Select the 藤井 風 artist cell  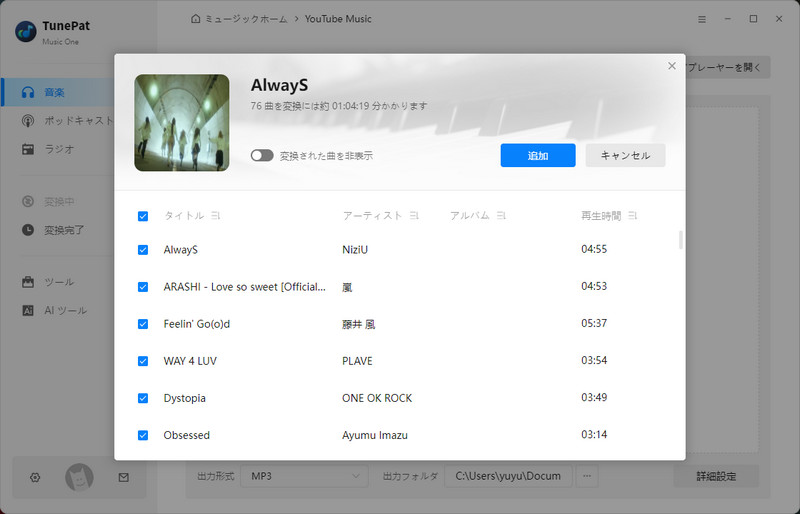[358, 324]
